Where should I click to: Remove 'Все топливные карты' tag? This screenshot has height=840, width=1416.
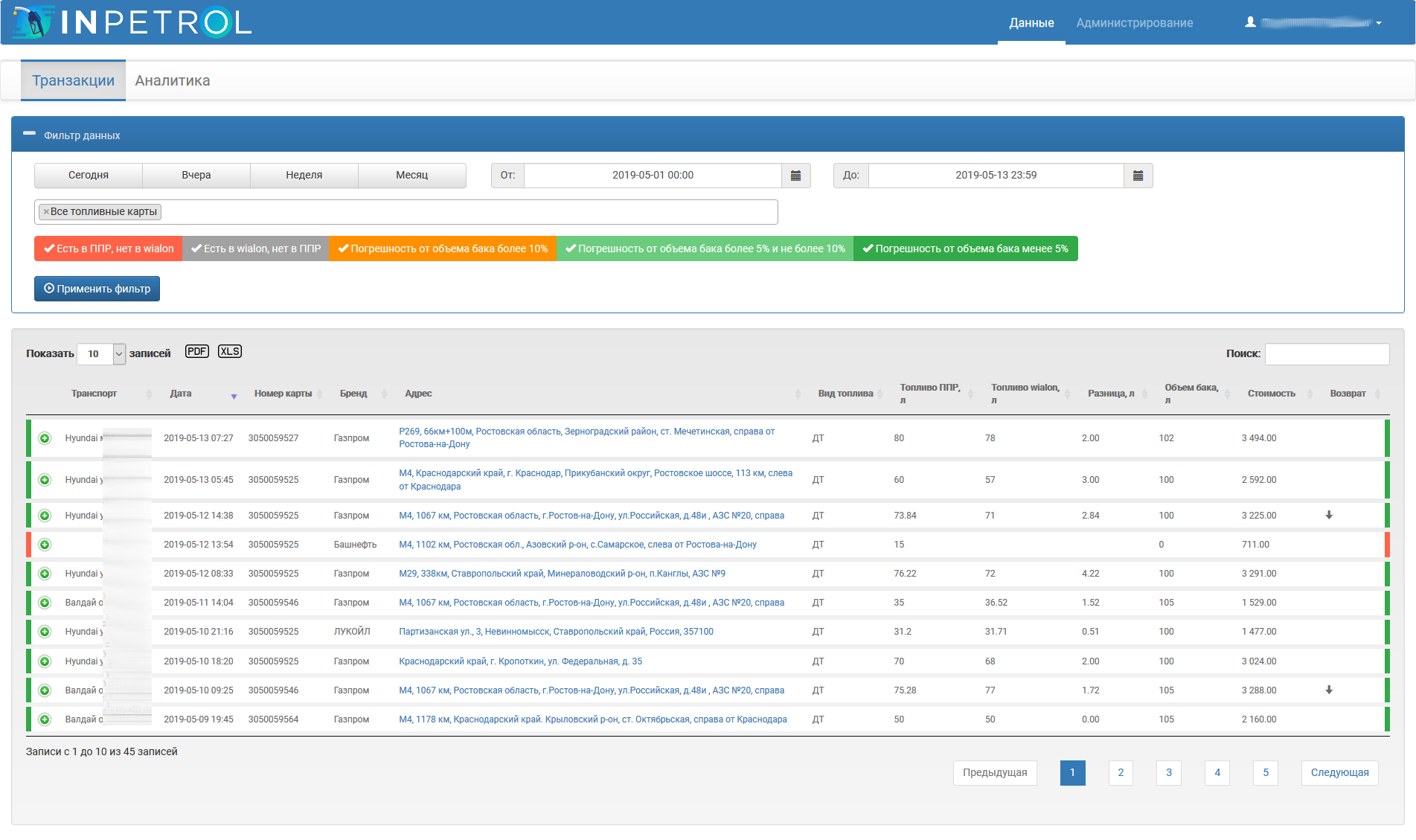46,212
